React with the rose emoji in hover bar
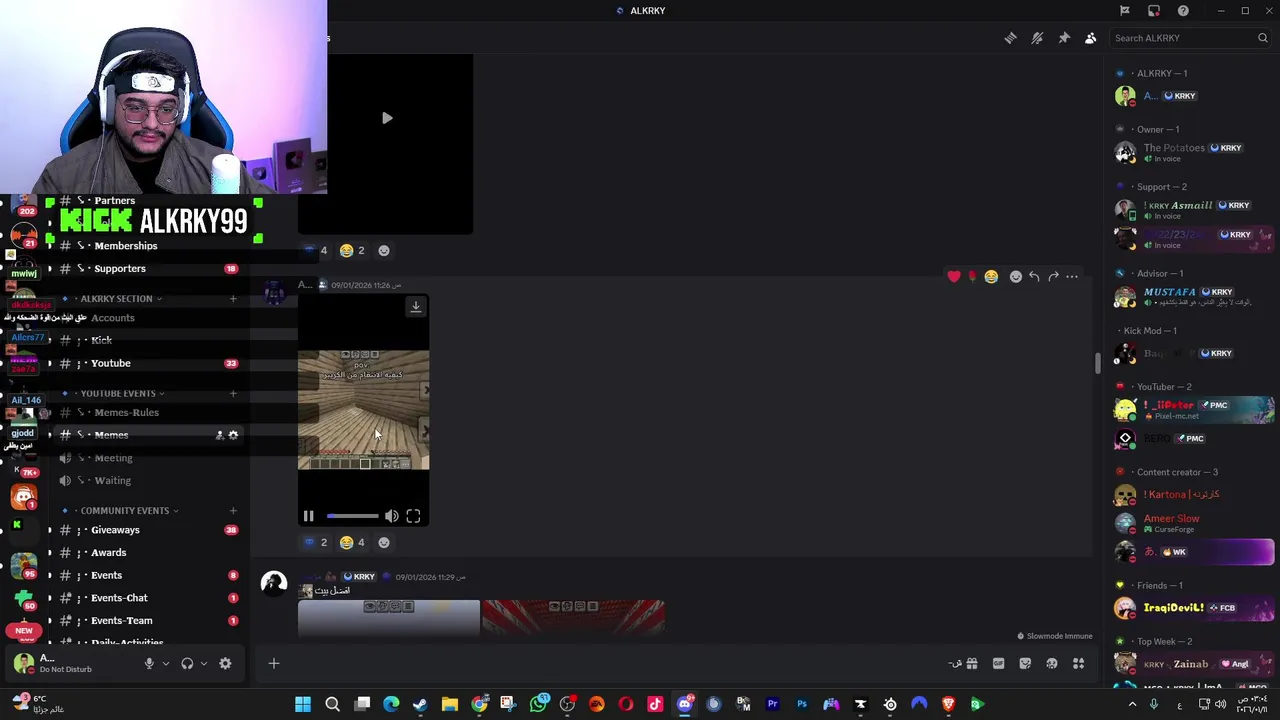Image resolution: width=1280 pixels, height=720 pixels. coord(972,276)
